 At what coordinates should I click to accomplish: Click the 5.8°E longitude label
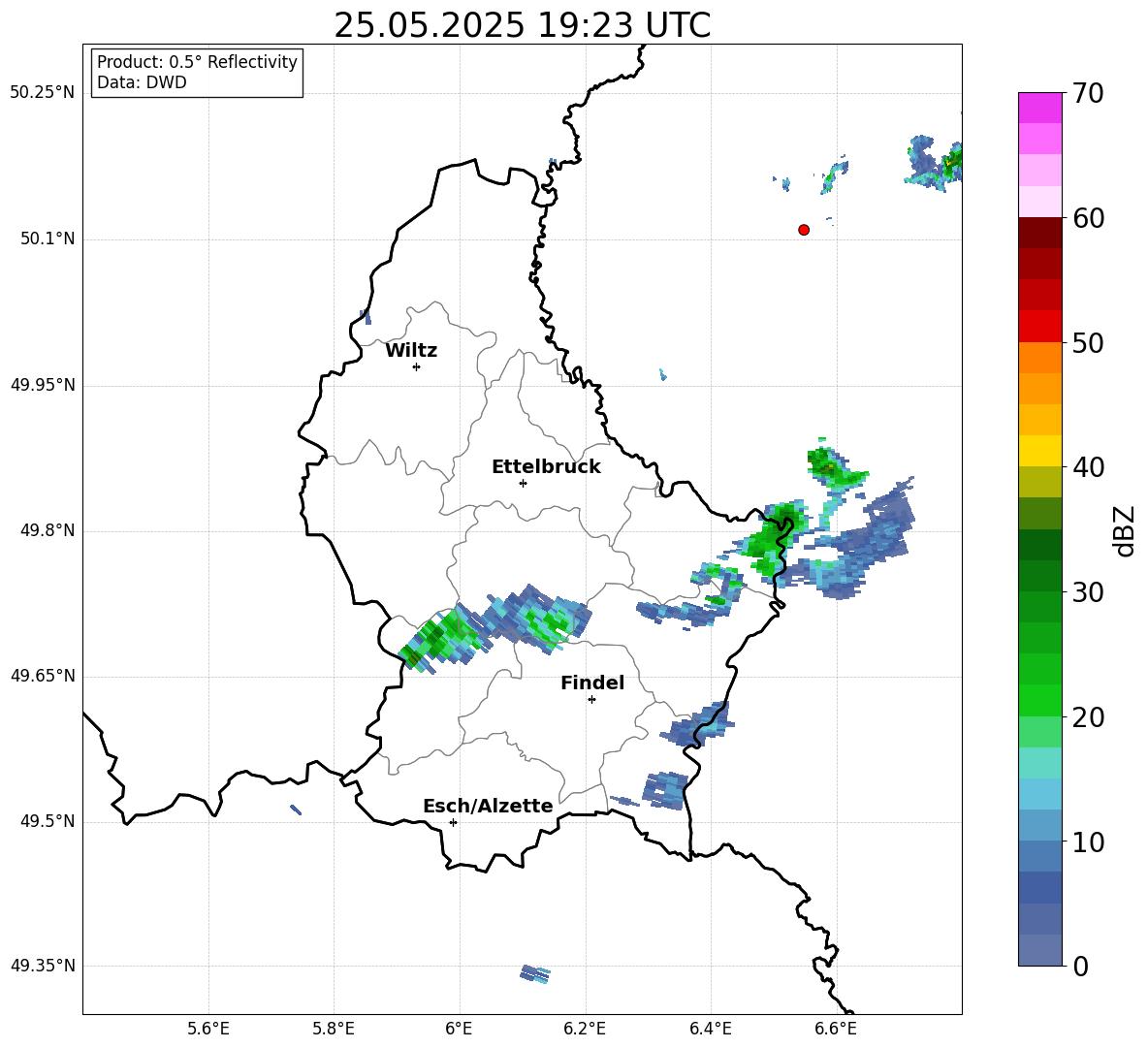[x=334, y=1029]
